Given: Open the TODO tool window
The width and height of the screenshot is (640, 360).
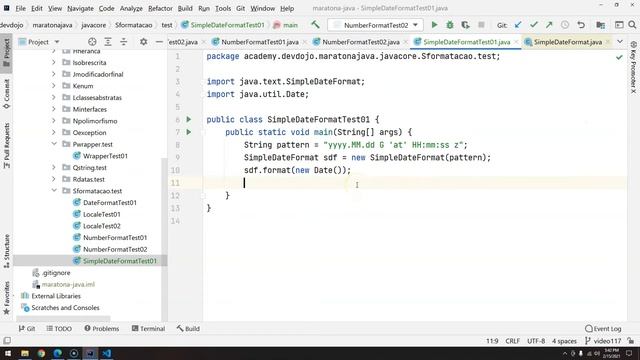Looking at the screenshot, I should pyautogui.click(x=59, y=329).
